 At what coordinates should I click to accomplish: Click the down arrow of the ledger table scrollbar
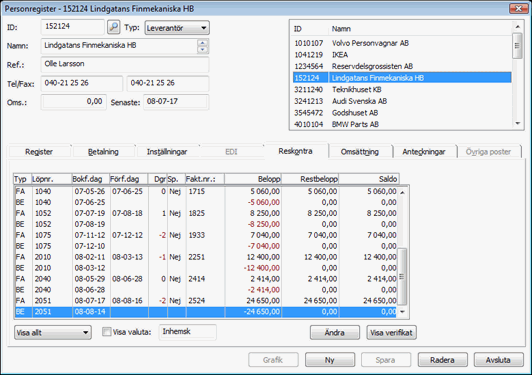402,312
